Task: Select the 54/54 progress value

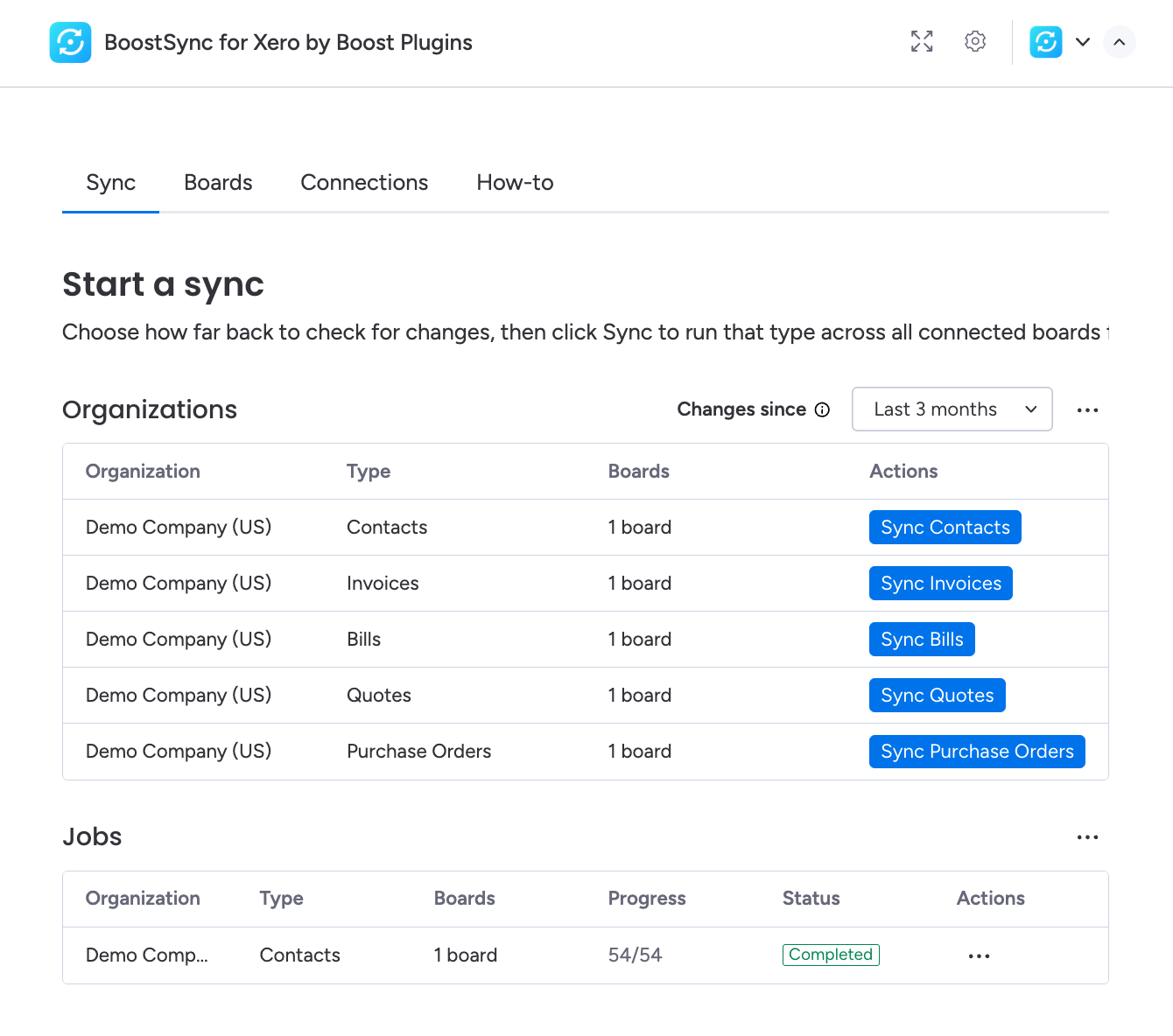Action: coord(635,955)
